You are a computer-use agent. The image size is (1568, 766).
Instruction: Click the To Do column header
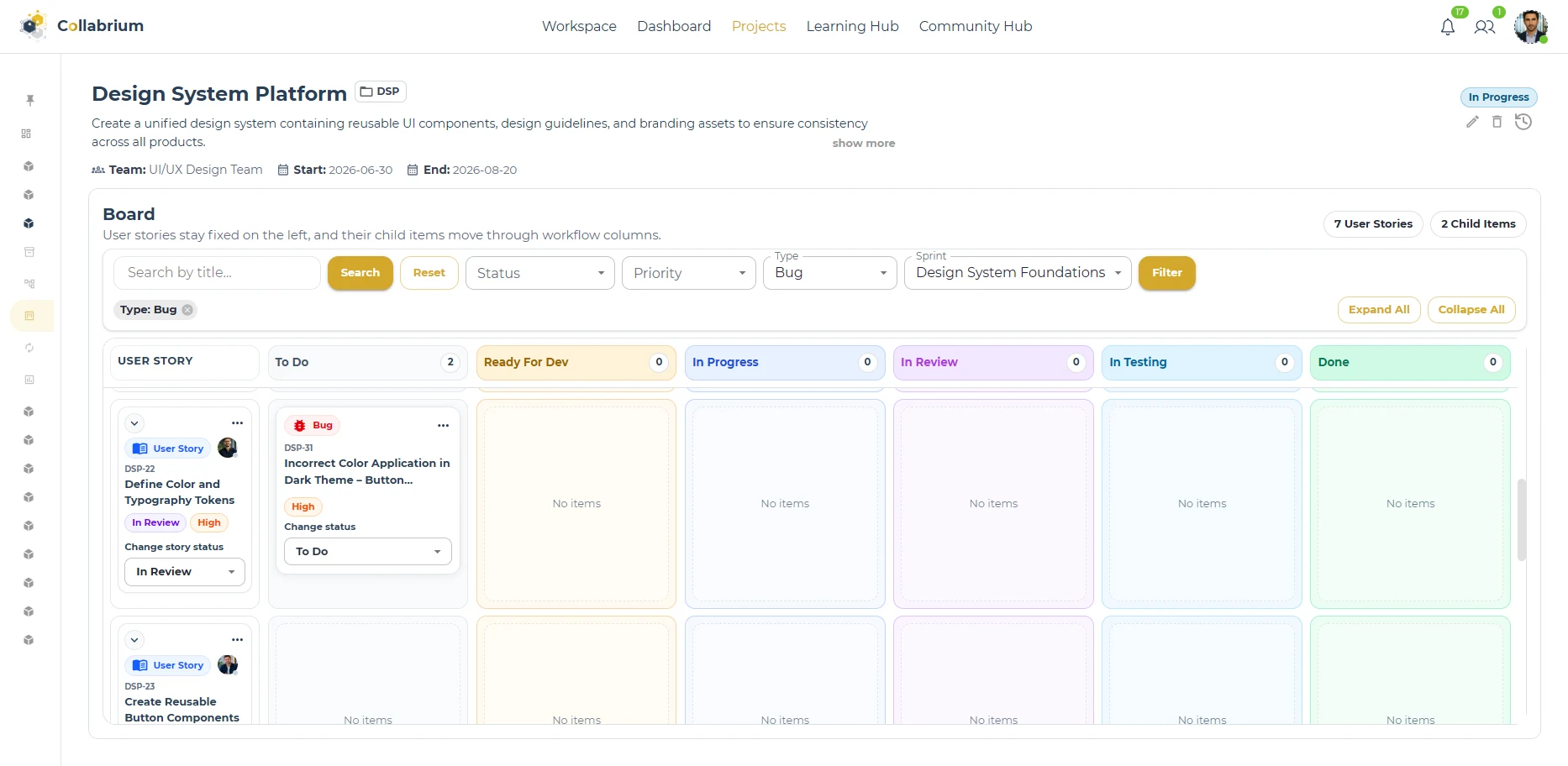pos(367,362)
